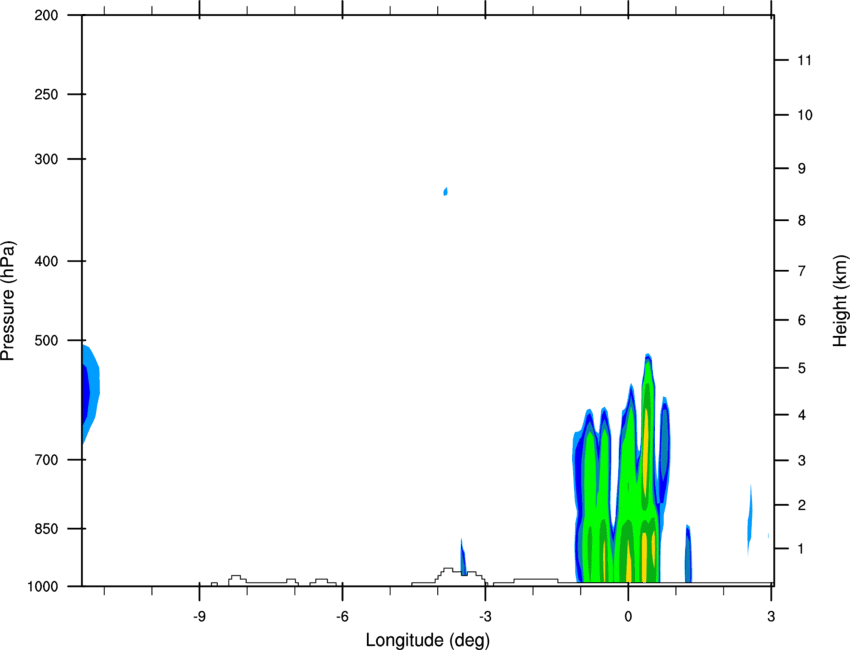Click the 6 km height label

(x=802, y=320)
